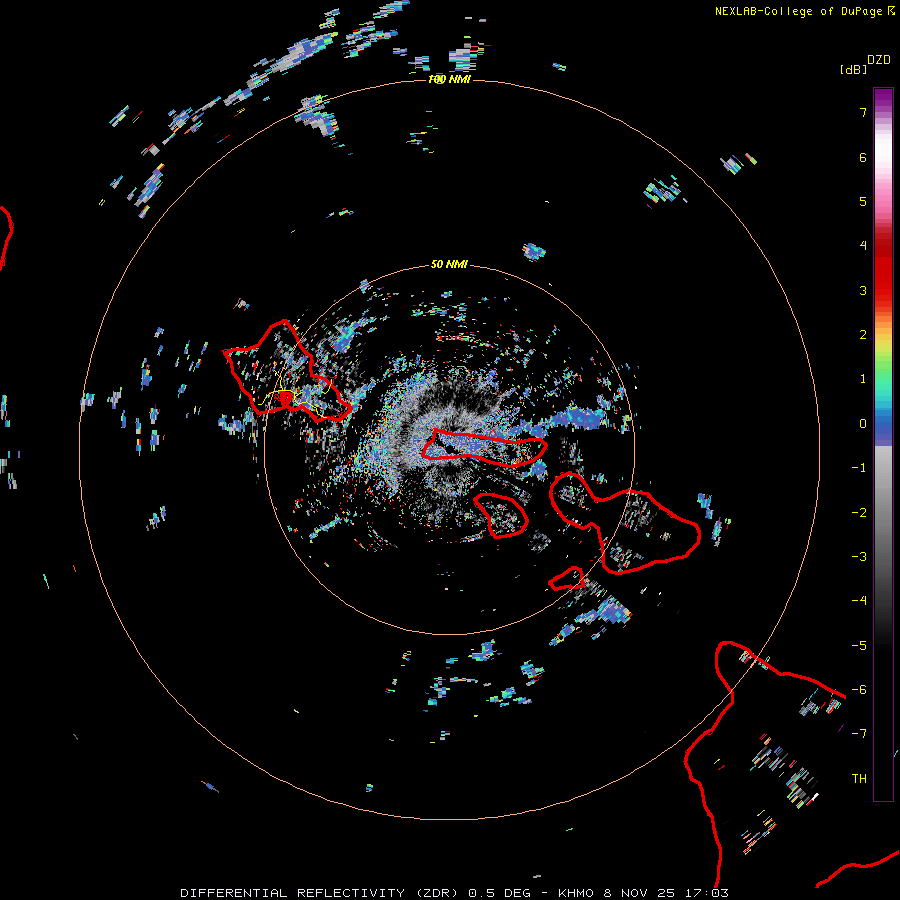The height and width of the screenshot is (900, 900).
Task: Click the -4 value on the color scale
Action: pyautogui.click(x=859, y=601)
